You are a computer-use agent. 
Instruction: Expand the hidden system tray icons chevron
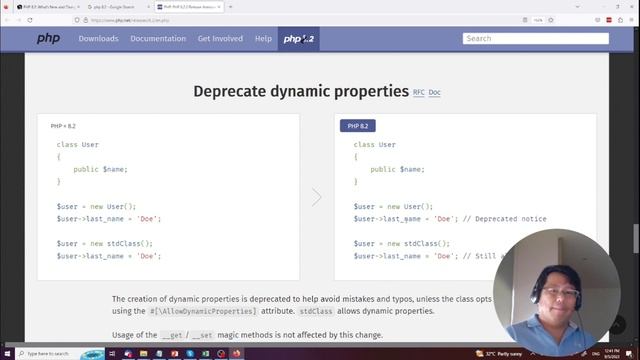coord(533,353)
